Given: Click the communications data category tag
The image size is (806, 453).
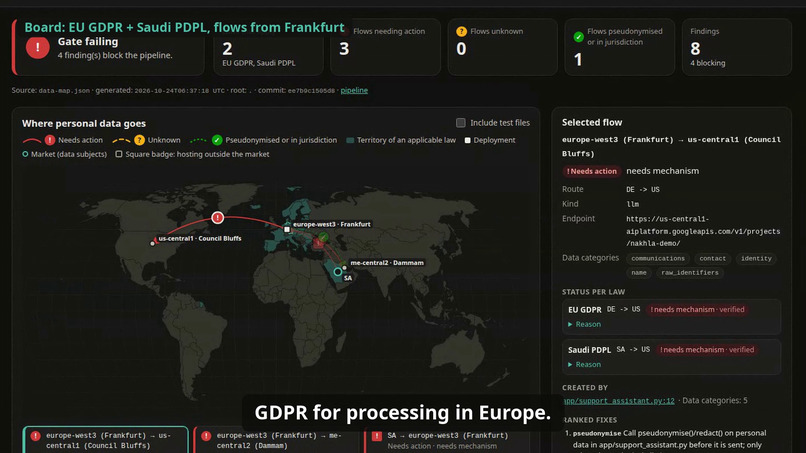Looking at the screenshot, I should (x=658, y=259).
